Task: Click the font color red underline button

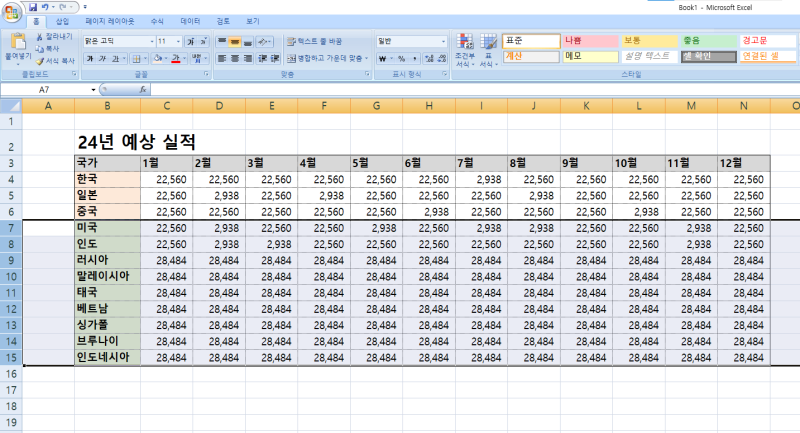Action: coord(175,59)
